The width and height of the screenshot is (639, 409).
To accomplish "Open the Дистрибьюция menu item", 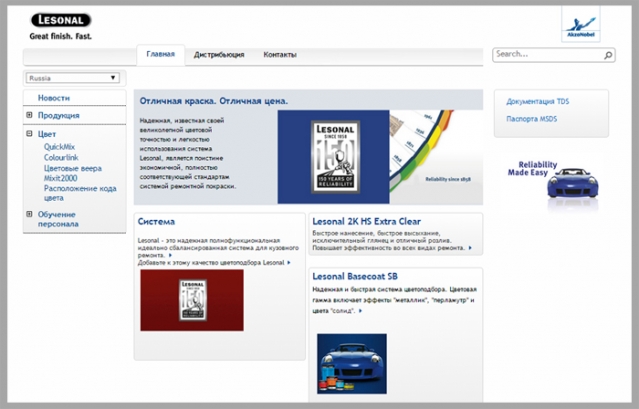I will point(219,55).
